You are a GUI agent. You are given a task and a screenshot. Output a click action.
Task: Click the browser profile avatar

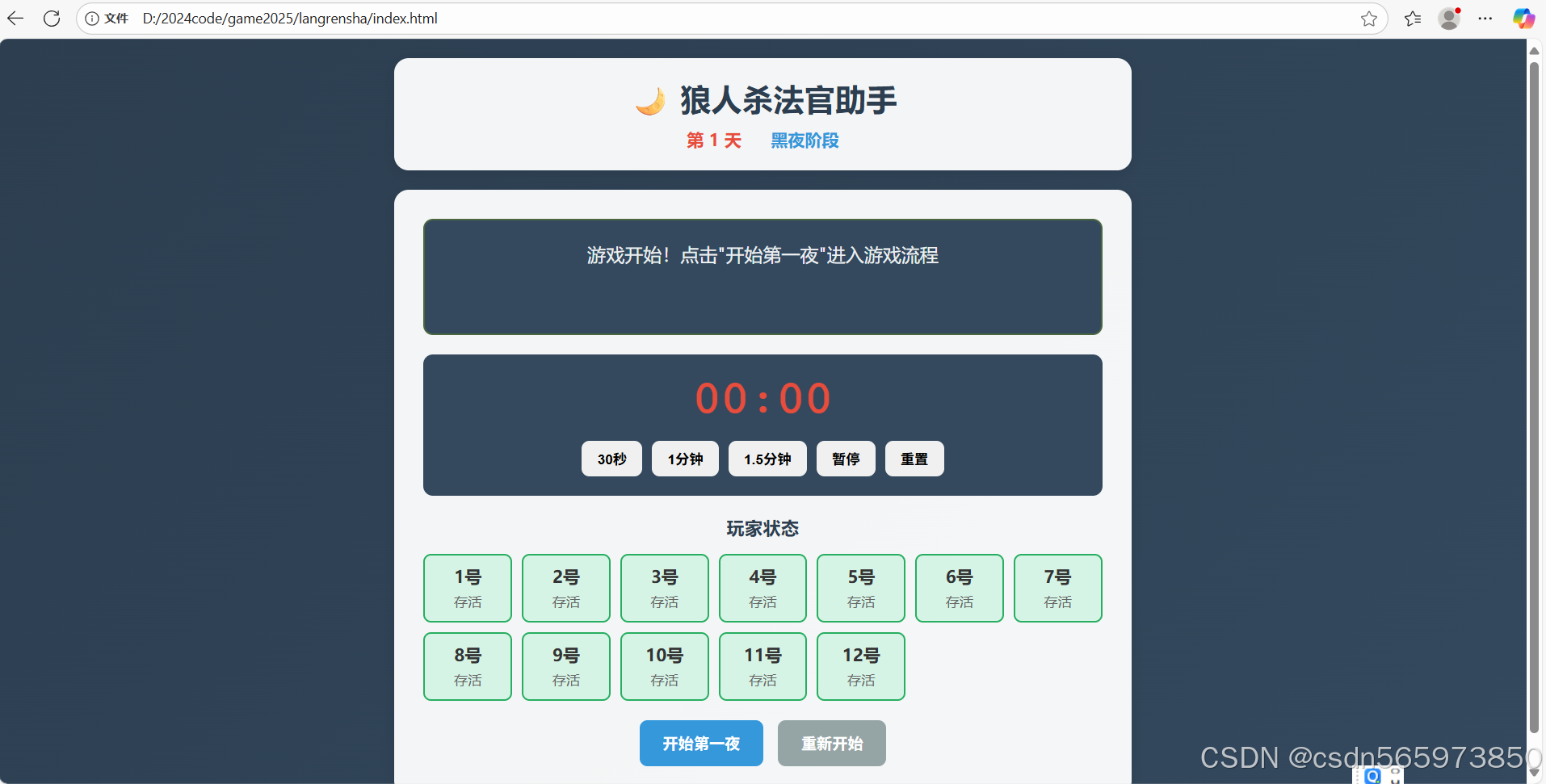click(x=1449, y=19)
